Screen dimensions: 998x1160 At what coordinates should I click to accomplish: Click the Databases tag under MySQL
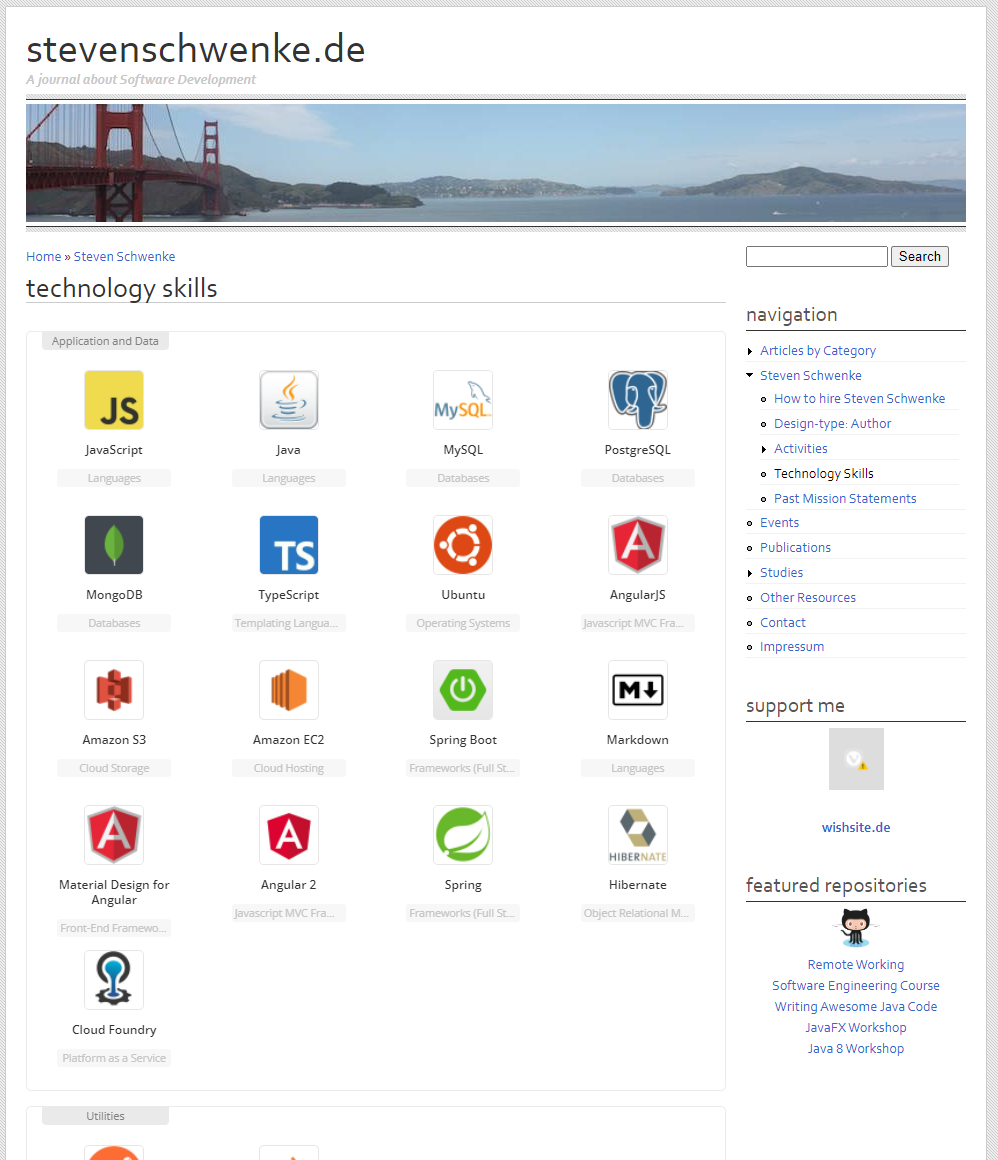tap(463, 478)
